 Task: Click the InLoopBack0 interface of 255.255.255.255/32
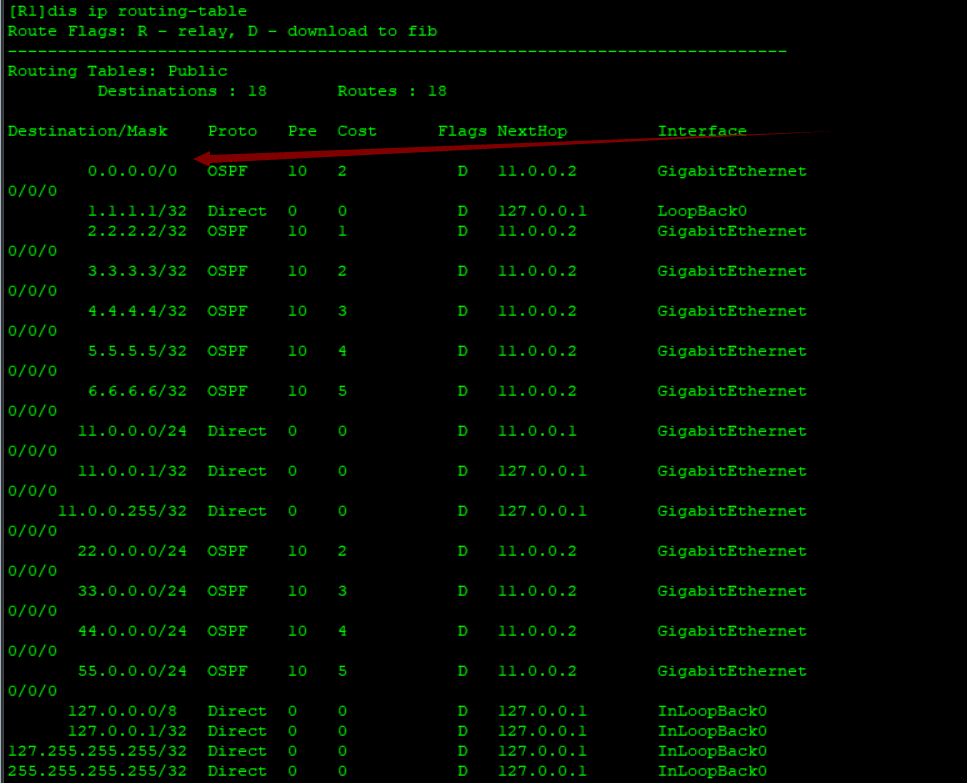pos(712,771)
